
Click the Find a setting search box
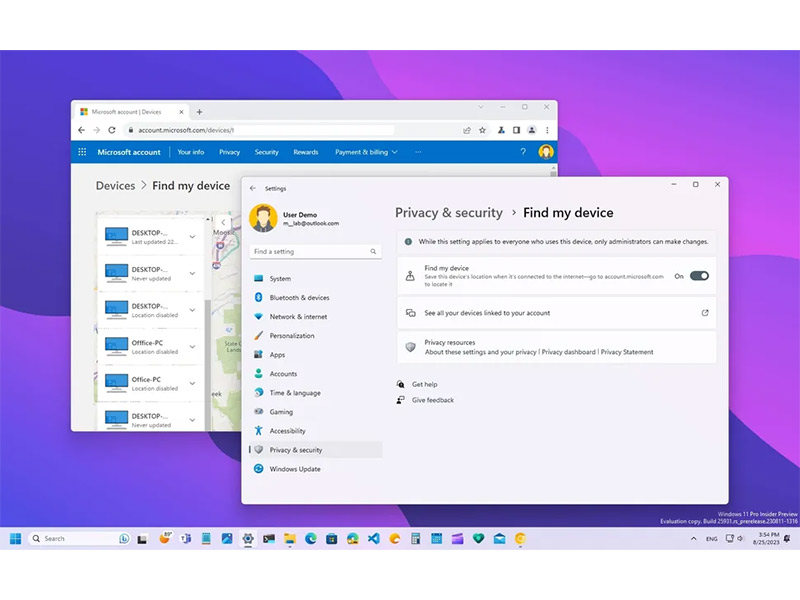coord(315,252)
